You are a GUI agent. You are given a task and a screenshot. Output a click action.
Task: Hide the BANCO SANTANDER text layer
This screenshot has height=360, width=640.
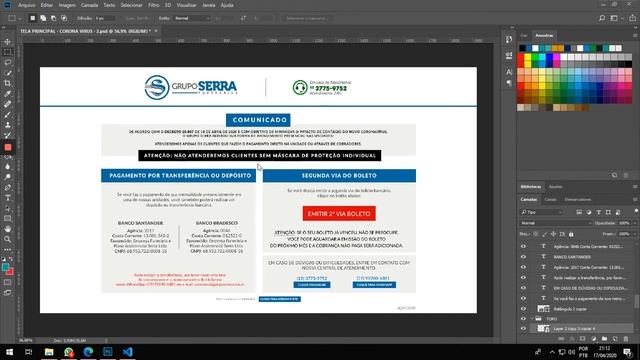[x=523, y=257]
